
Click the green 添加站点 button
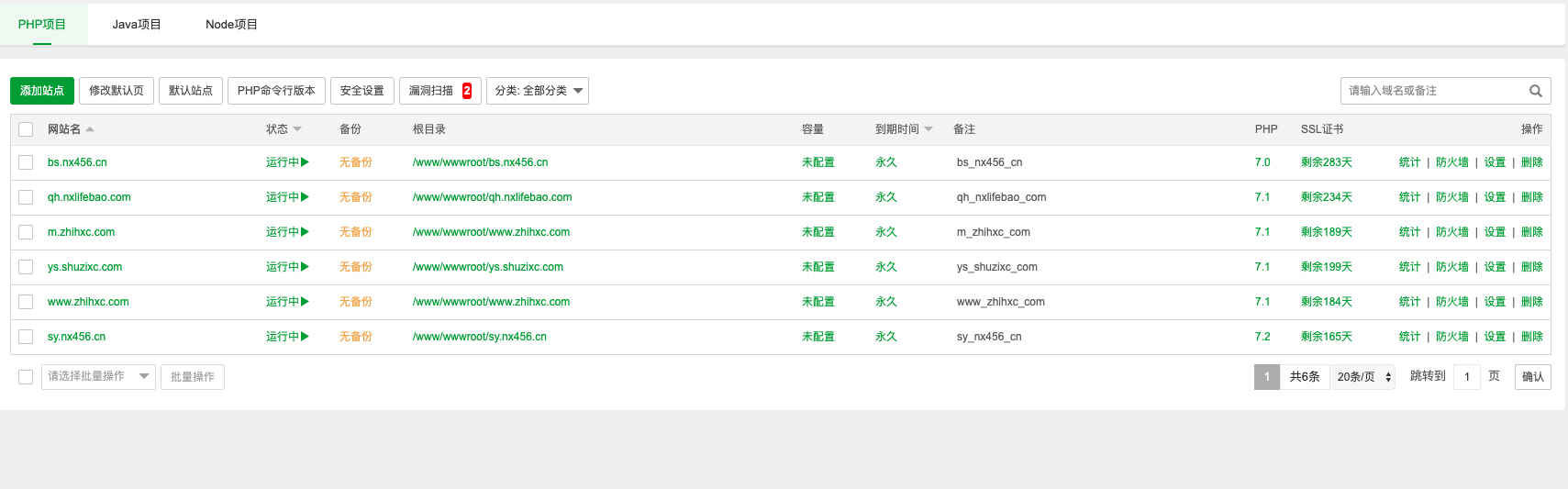42,91
